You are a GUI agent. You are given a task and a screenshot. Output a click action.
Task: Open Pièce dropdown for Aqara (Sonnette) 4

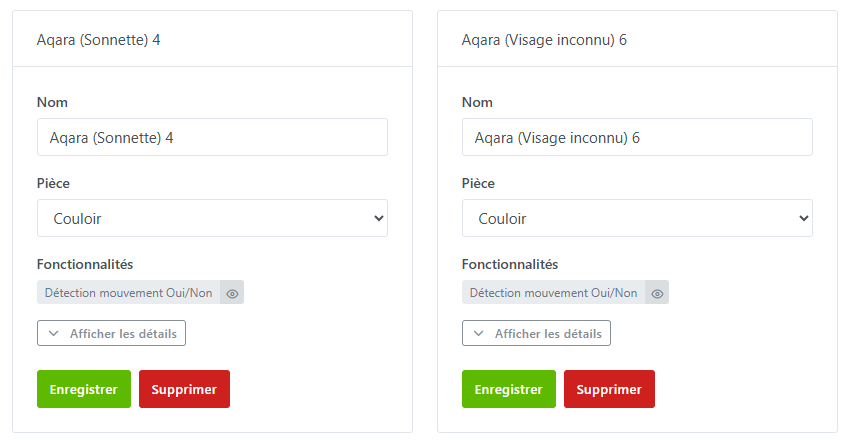[x=212, y=218]
